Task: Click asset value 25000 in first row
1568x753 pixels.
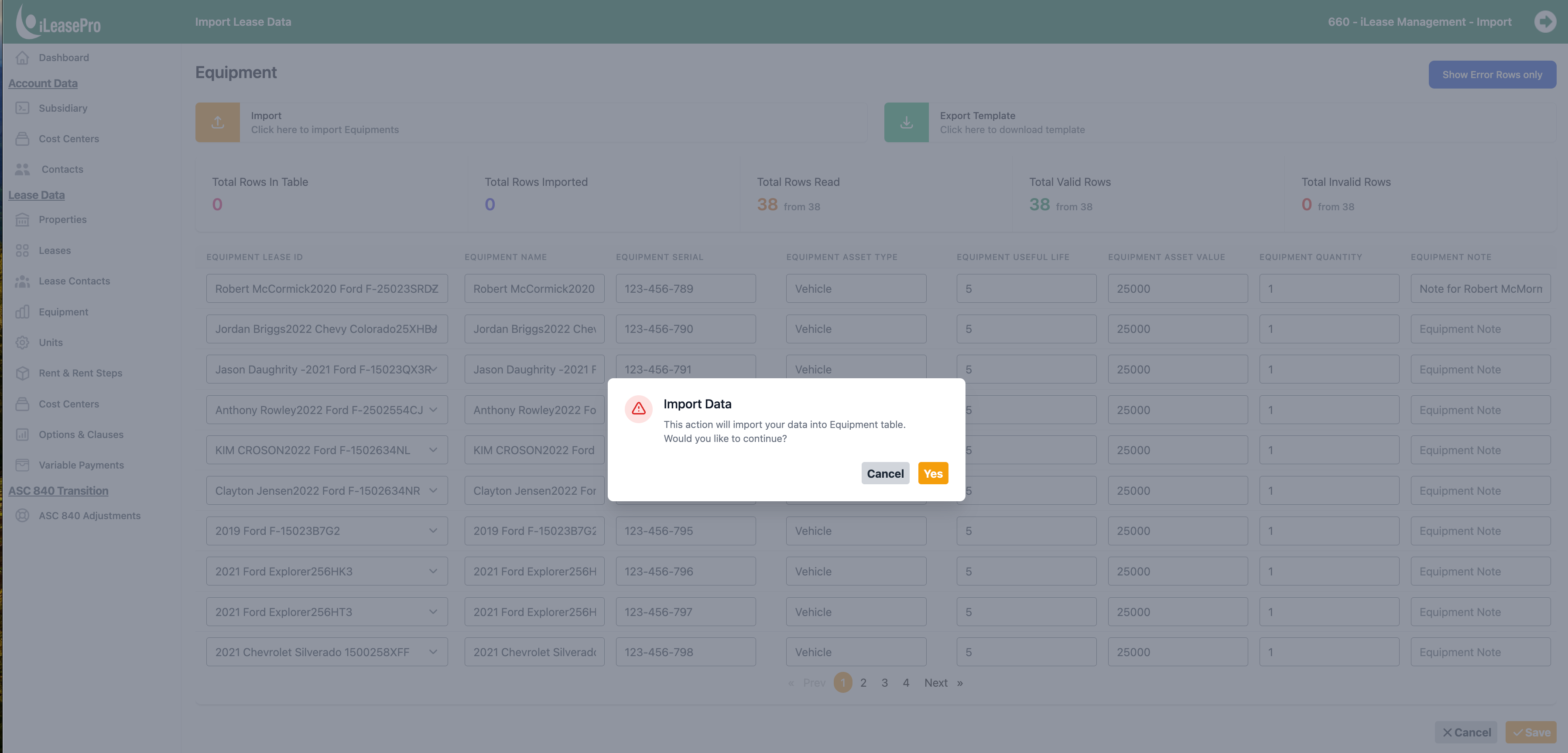Action: tap(1178, 288)
